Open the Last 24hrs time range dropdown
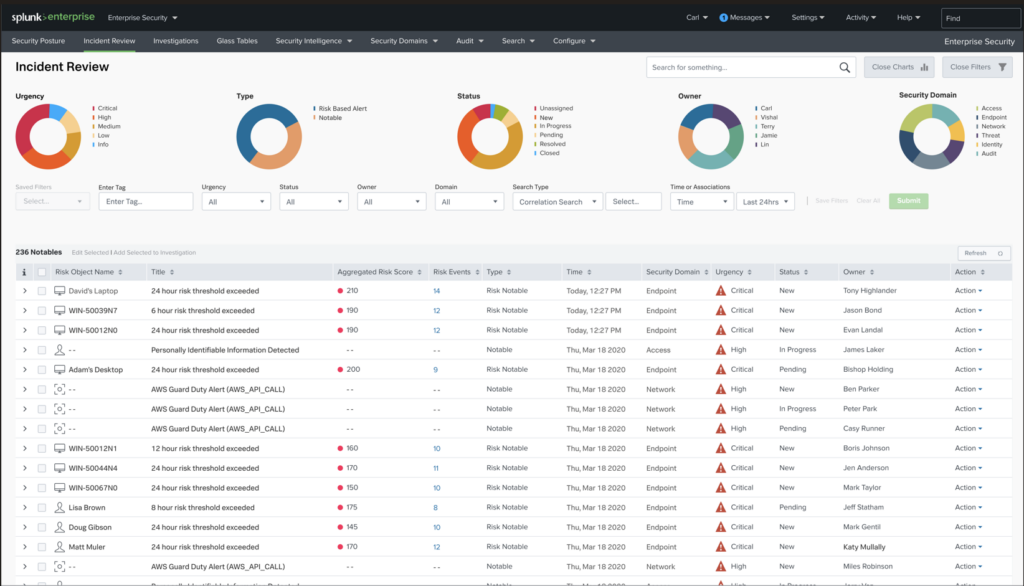This screenshot has width=1024, height=586. [765, 200]
